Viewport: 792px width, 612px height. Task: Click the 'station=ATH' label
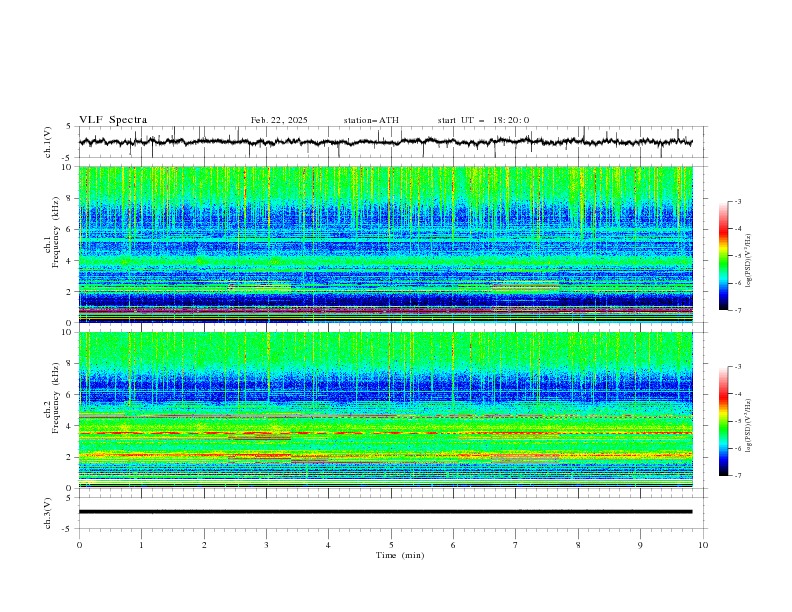[x=371, y=120]
